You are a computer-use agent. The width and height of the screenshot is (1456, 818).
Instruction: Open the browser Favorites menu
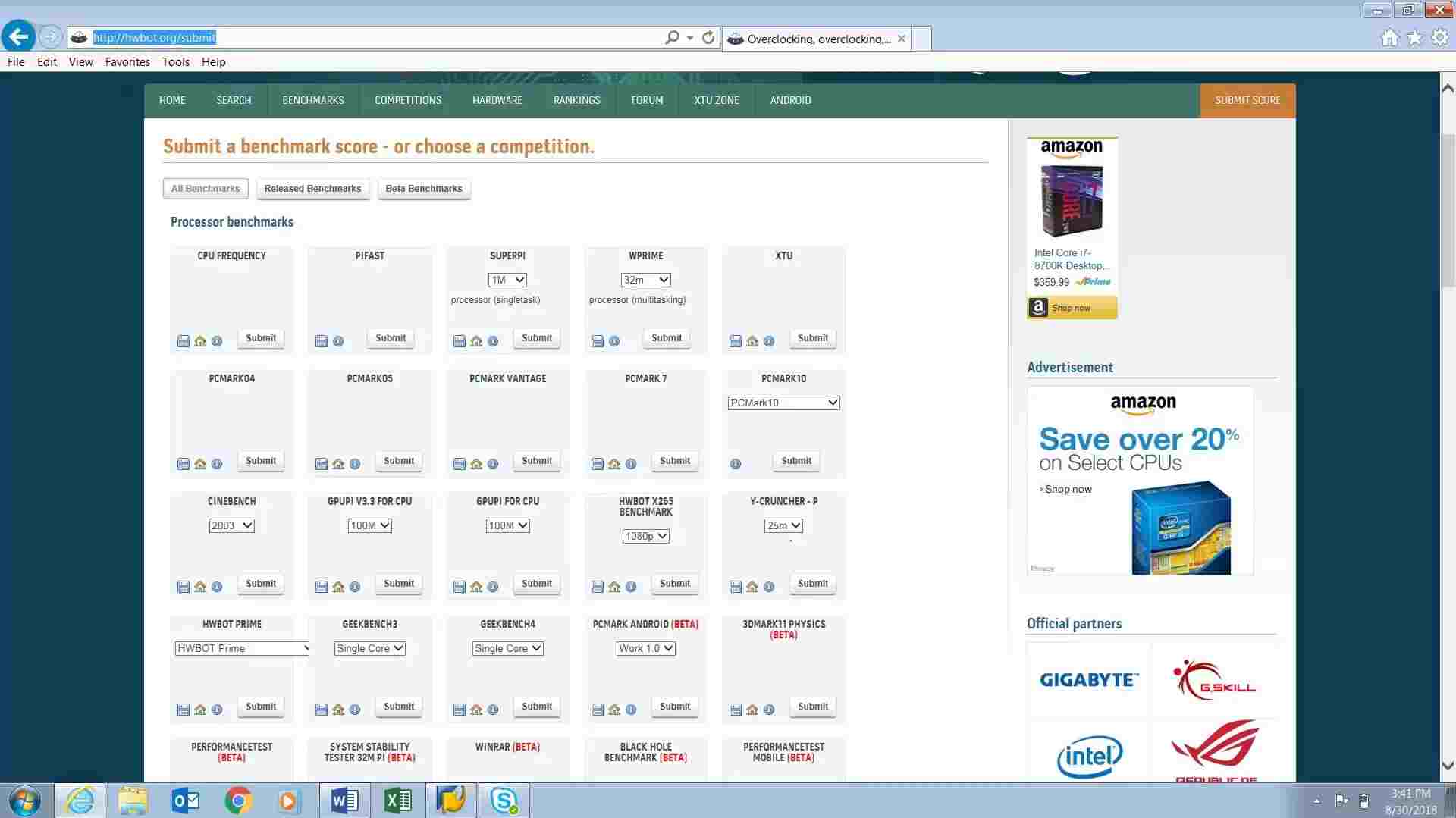pos(127,62)
